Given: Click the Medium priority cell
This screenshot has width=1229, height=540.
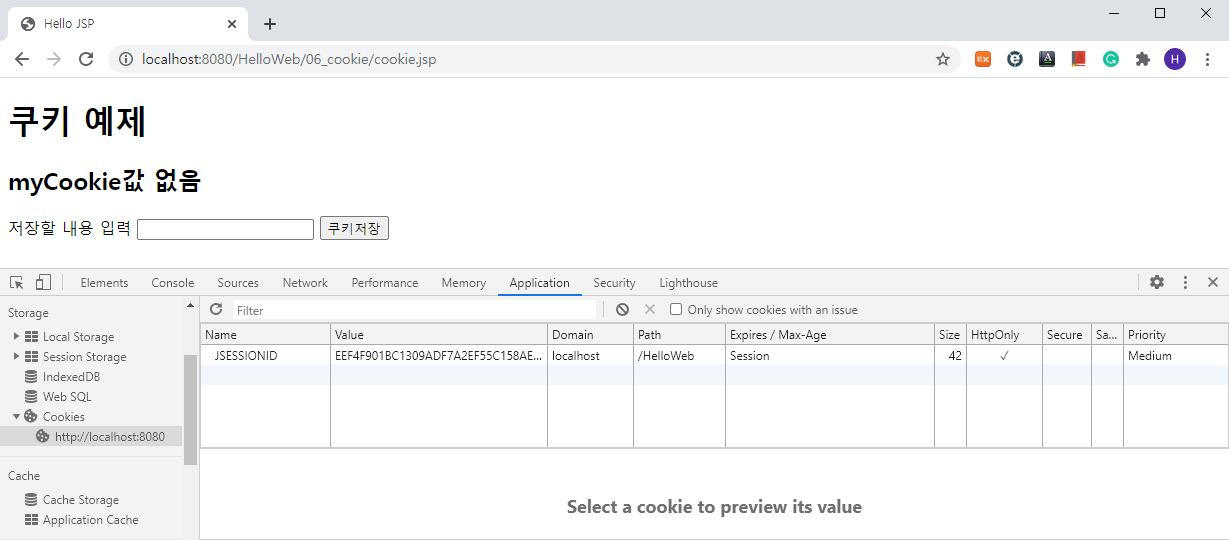Looking at the screenshot, I should coord(1176,356).
